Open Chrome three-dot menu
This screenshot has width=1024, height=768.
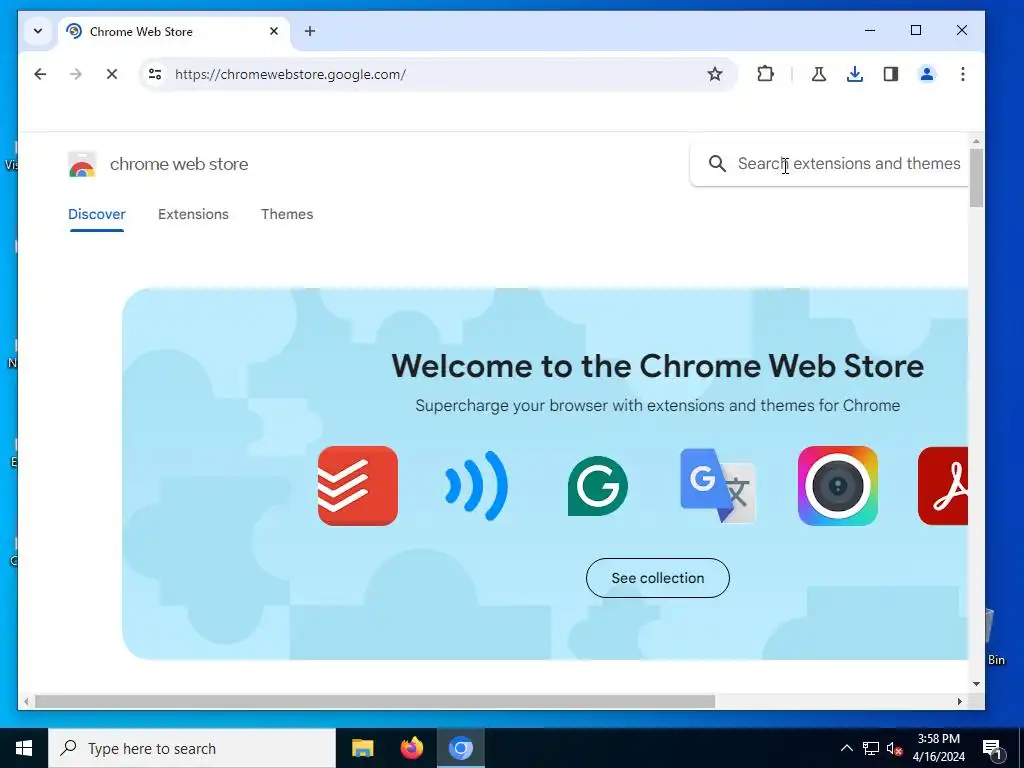tap(963, 74)
